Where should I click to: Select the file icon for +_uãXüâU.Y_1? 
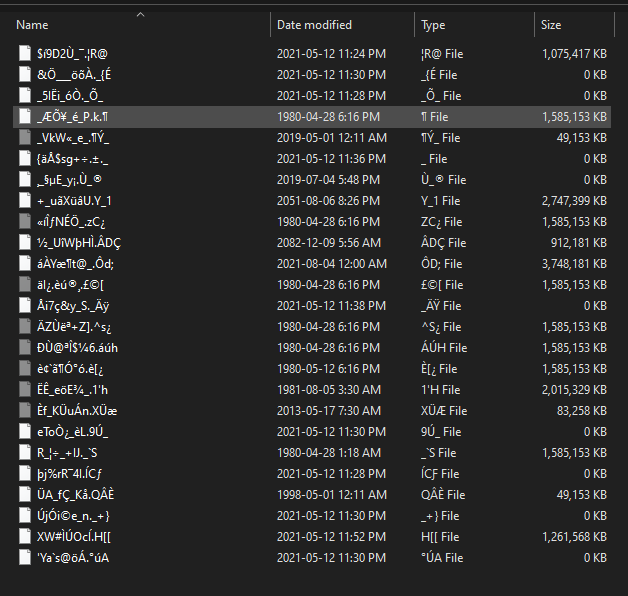25,200
